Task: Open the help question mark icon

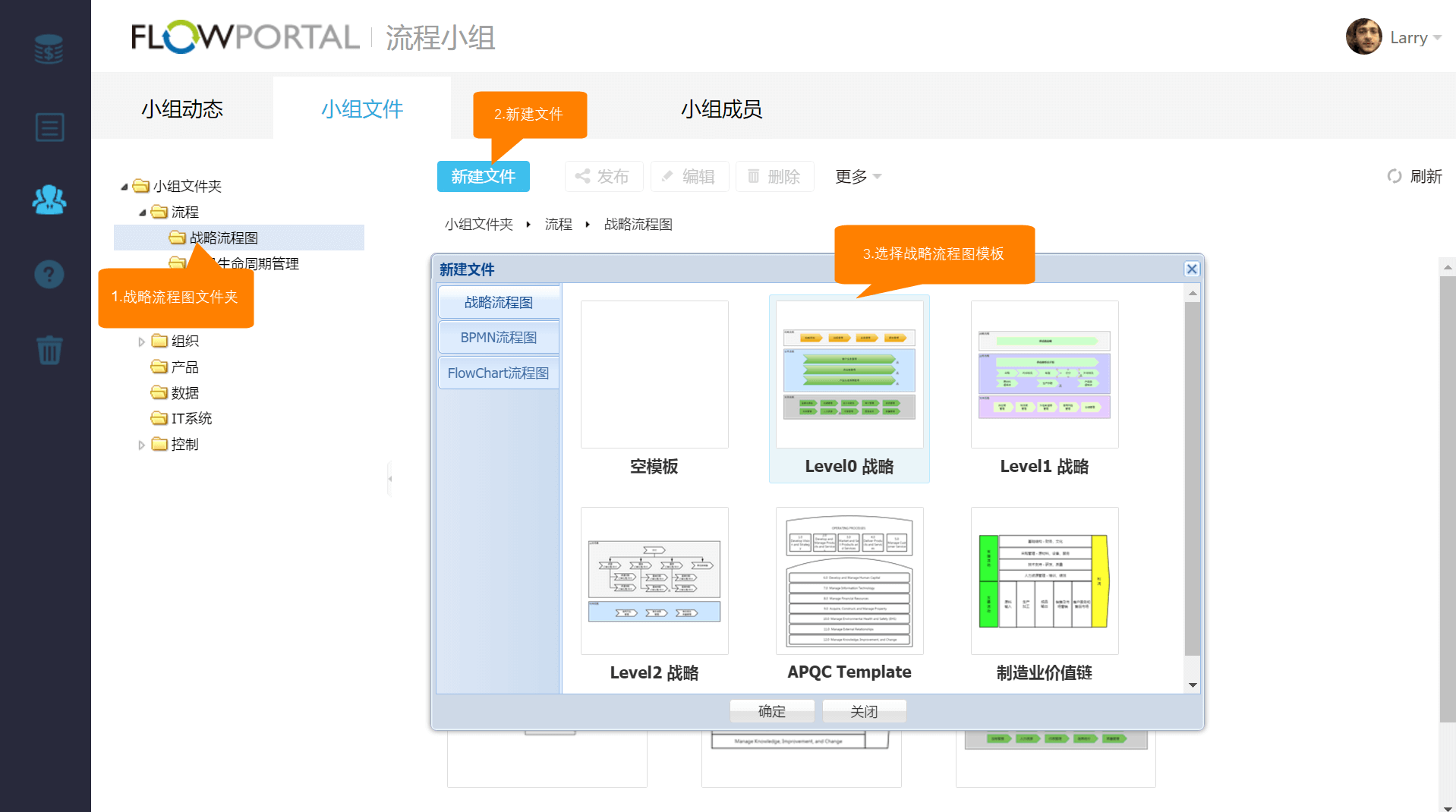Action: click(49, 274)
